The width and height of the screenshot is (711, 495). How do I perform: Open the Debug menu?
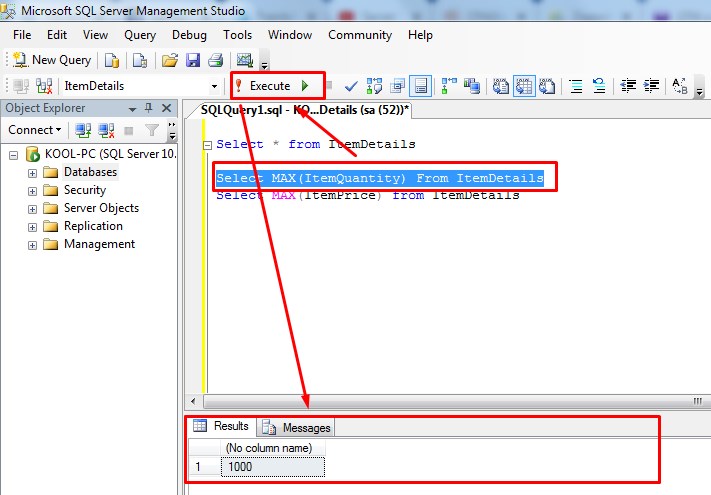tap(189, 35)
